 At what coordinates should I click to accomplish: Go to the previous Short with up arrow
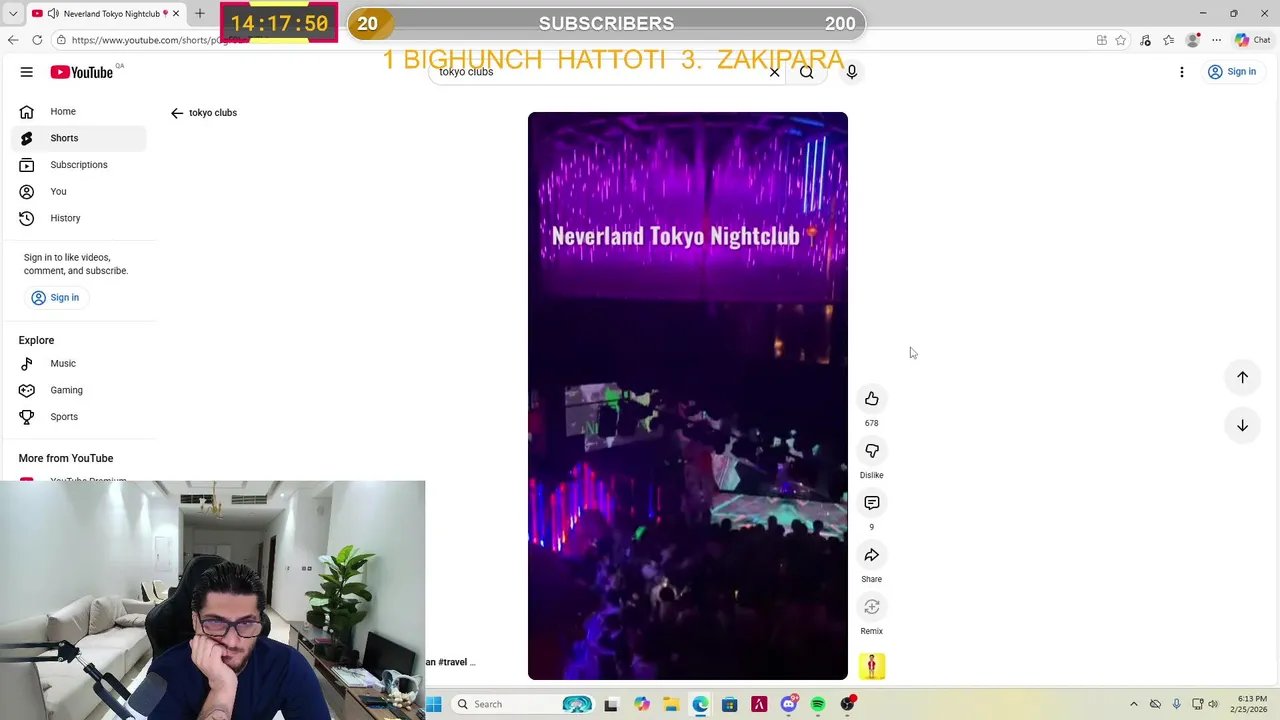[1242, 377]
